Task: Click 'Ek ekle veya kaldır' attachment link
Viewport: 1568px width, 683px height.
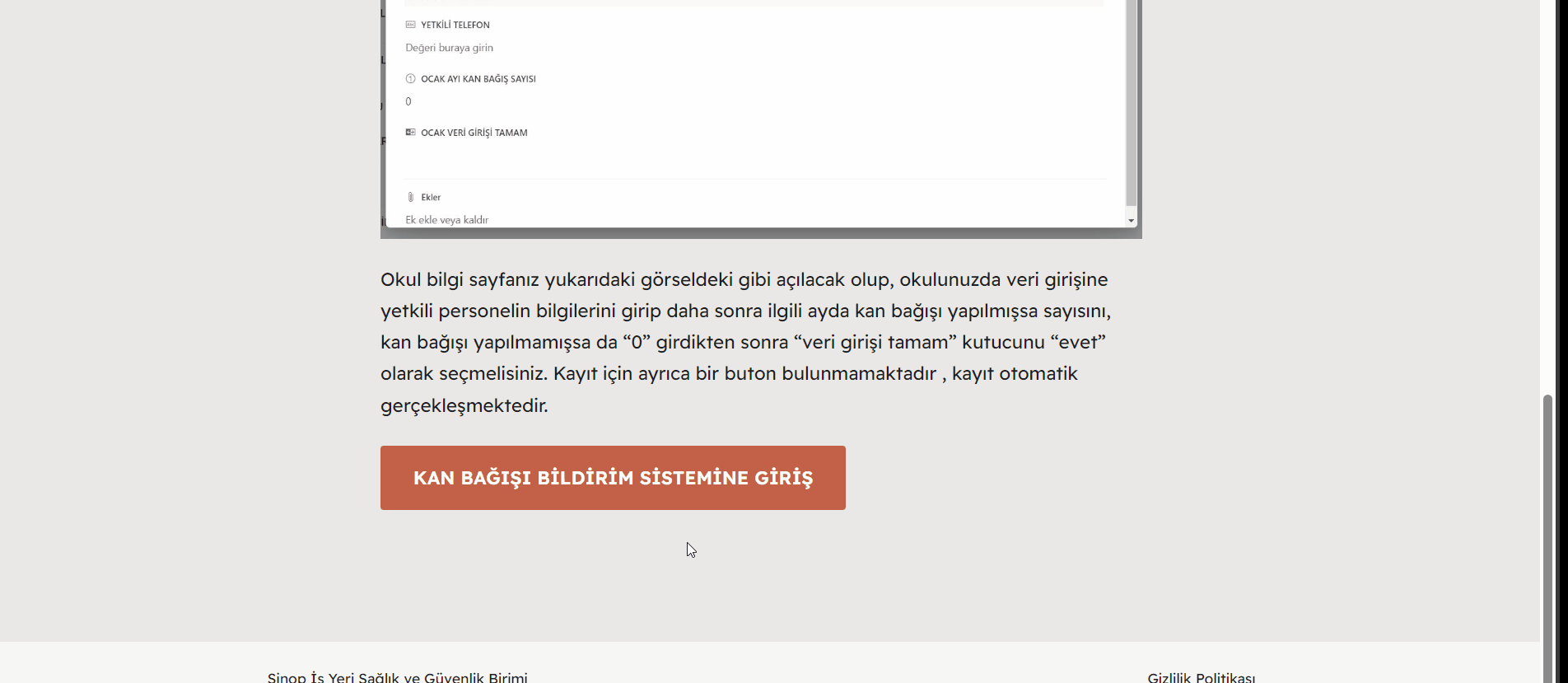Action: 446,220
